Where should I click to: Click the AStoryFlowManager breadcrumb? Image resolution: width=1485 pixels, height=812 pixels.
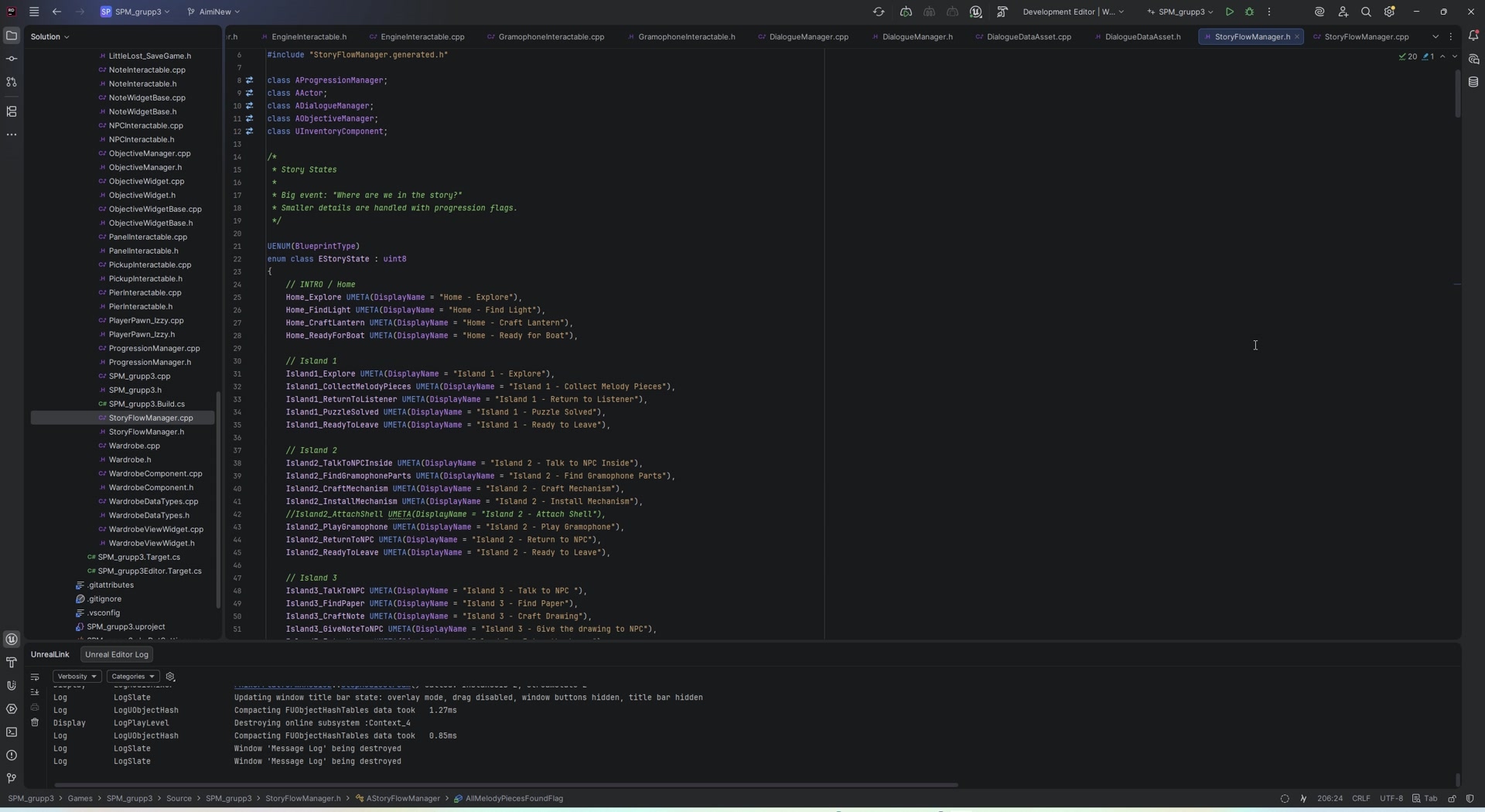(x=398, y=799)
